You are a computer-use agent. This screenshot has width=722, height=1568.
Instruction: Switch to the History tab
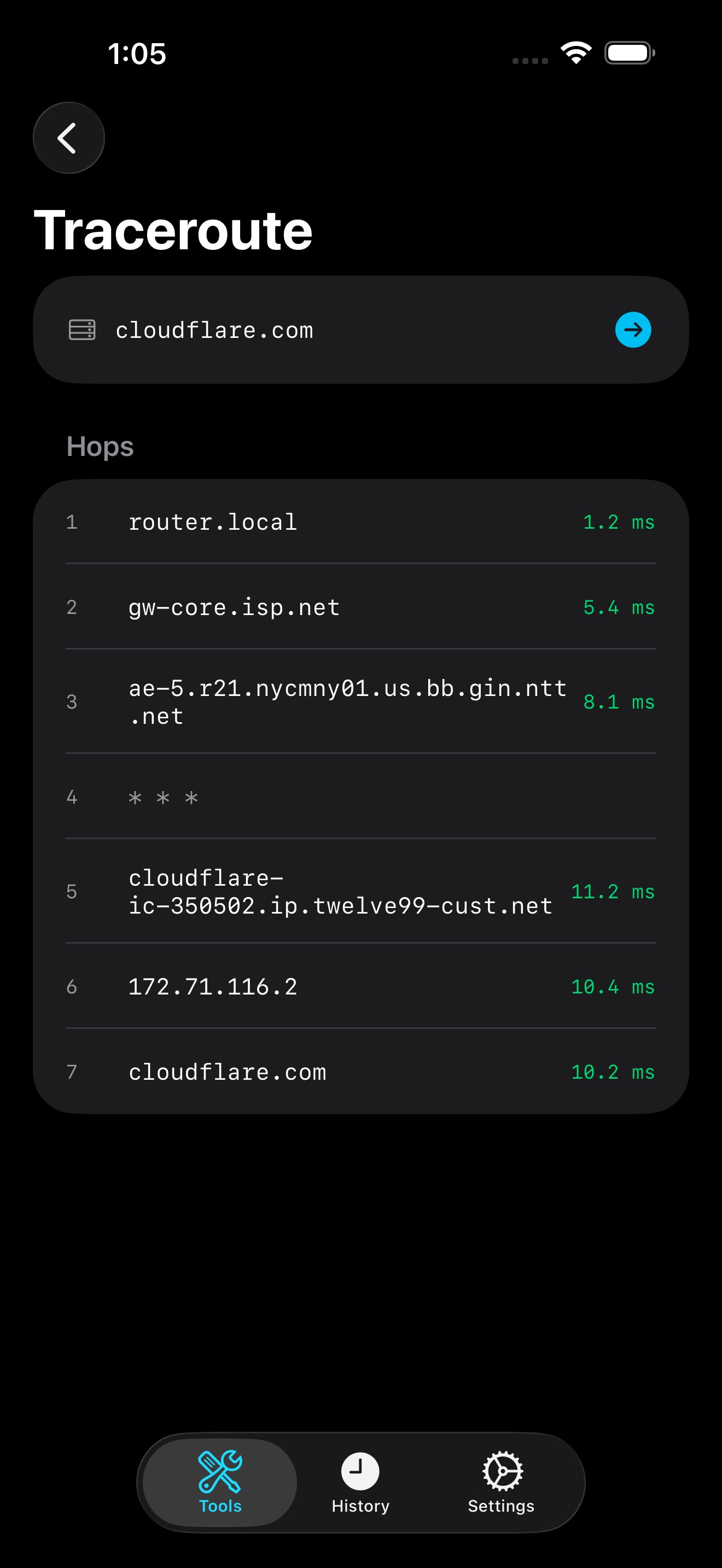(360, 1482)
